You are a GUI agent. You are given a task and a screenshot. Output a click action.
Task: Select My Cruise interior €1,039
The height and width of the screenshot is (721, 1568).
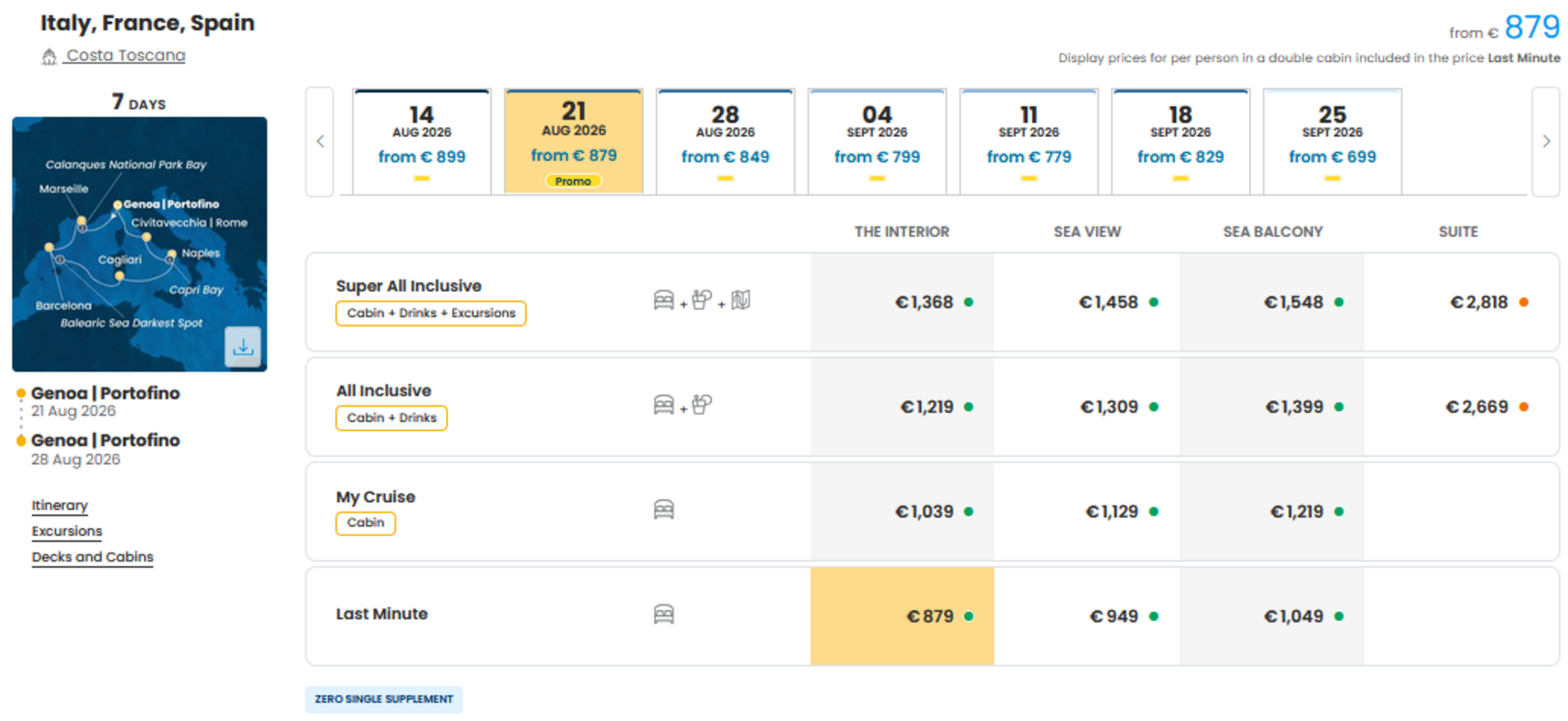pos(902,511)
